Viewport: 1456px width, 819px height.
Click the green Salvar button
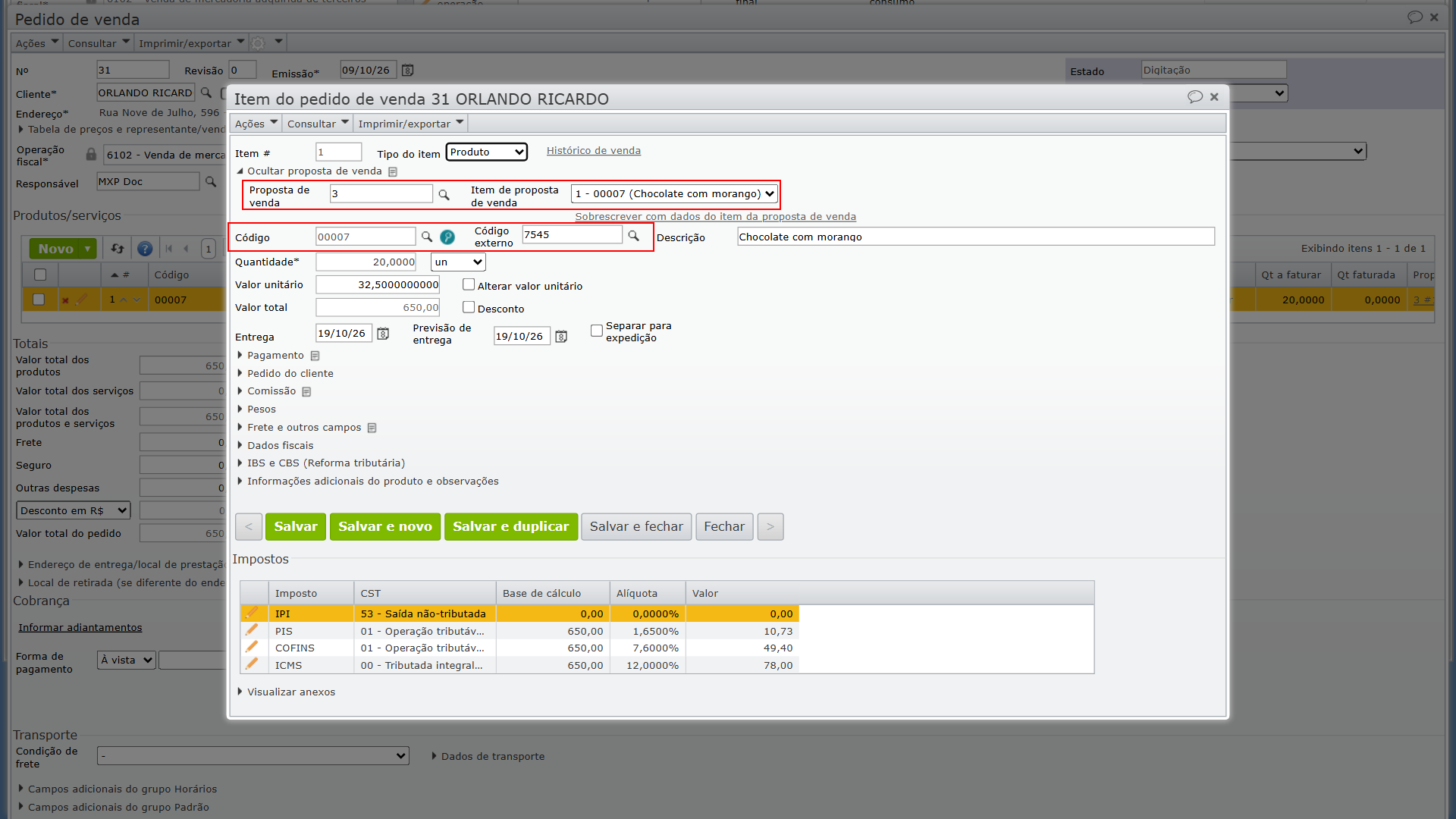(x=296, y=527)
